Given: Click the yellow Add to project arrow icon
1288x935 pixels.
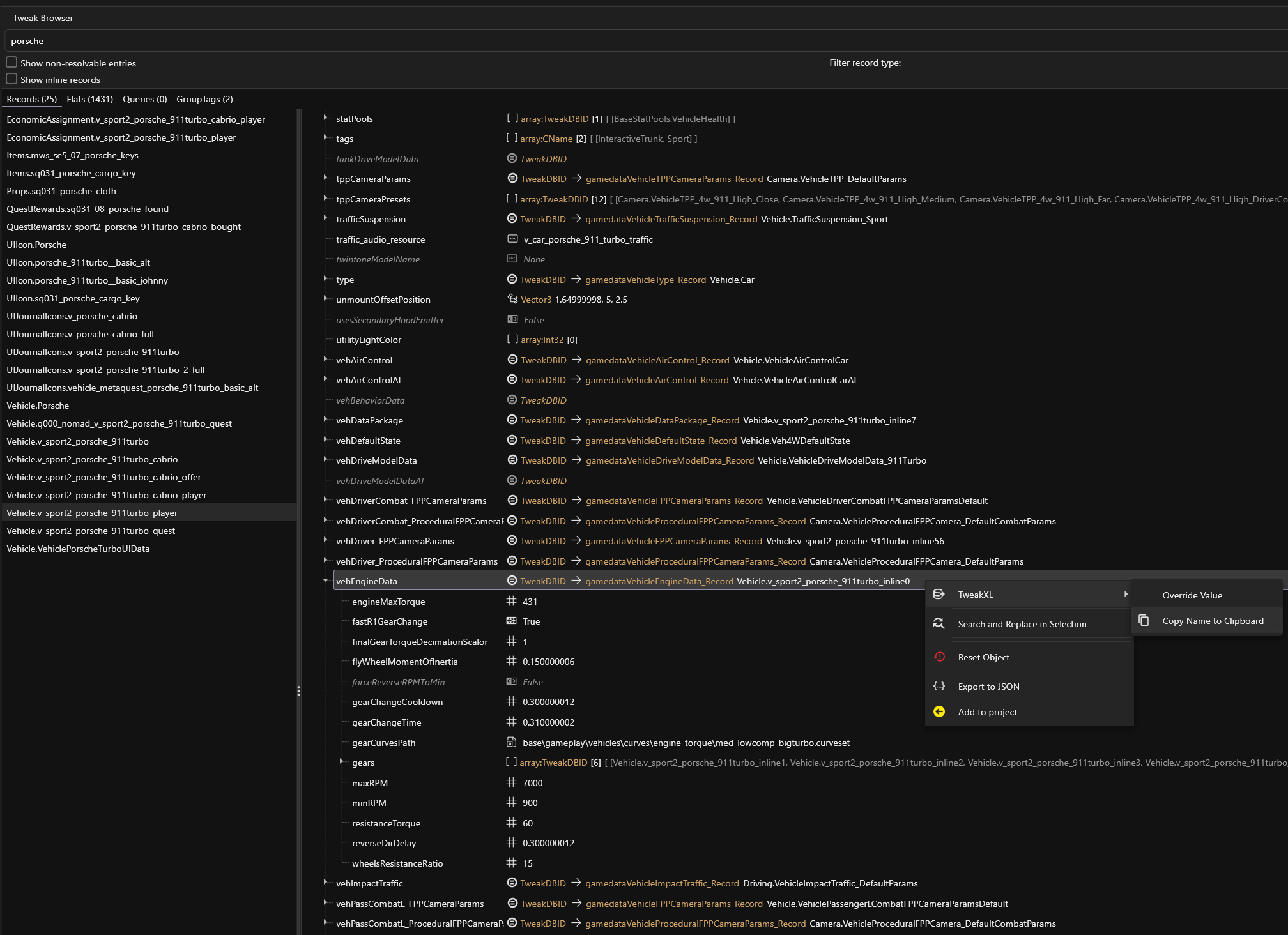Looking at the screenshot, I should (939, 712).
